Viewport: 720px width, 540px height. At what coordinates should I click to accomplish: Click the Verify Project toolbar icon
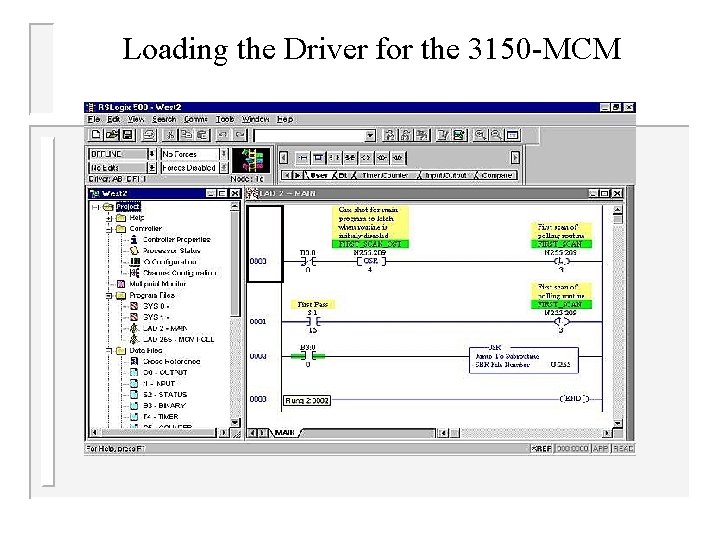pos(458,135)
